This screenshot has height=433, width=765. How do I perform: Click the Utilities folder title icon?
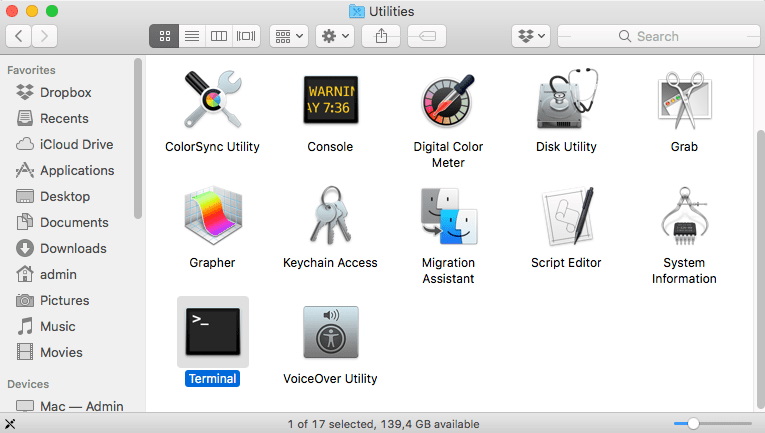[x=357, y=11]
